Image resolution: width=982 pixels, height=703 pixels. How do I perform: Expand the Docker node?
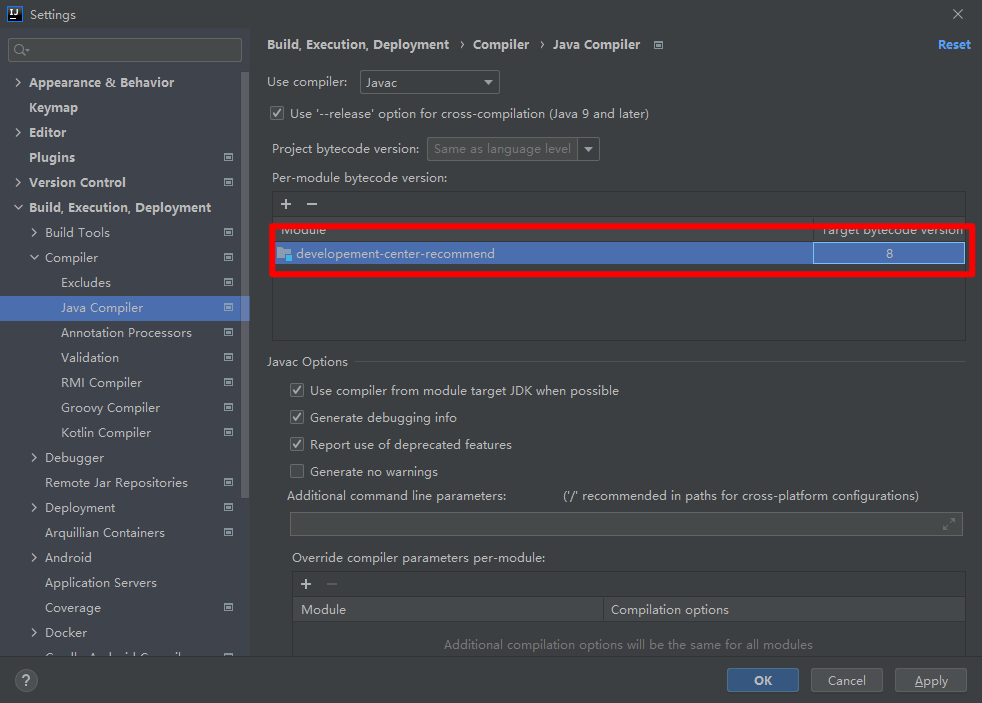(x=34, y=632)
